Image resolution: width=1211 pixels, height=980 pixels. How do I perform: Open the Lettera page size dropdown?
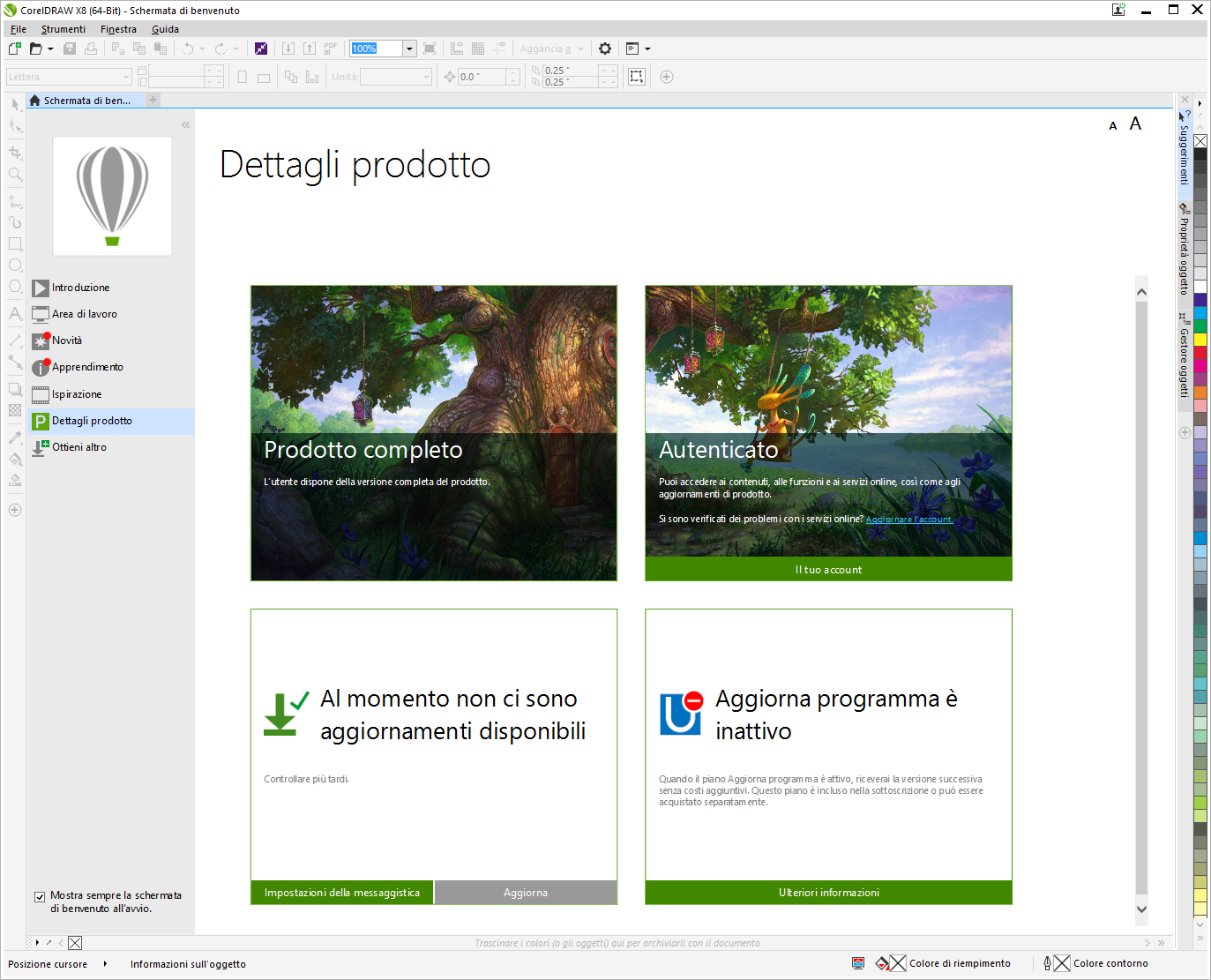[x=69, y=77]
